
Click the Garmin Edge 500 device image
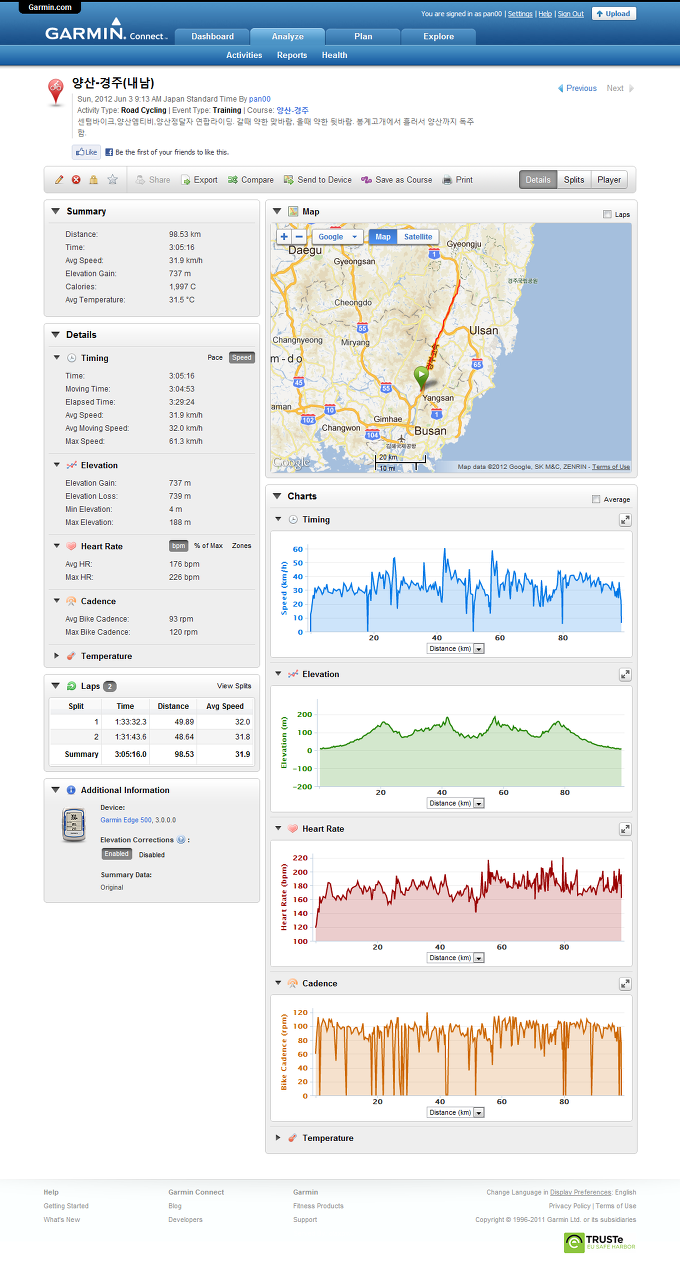(x=75, y=826)
